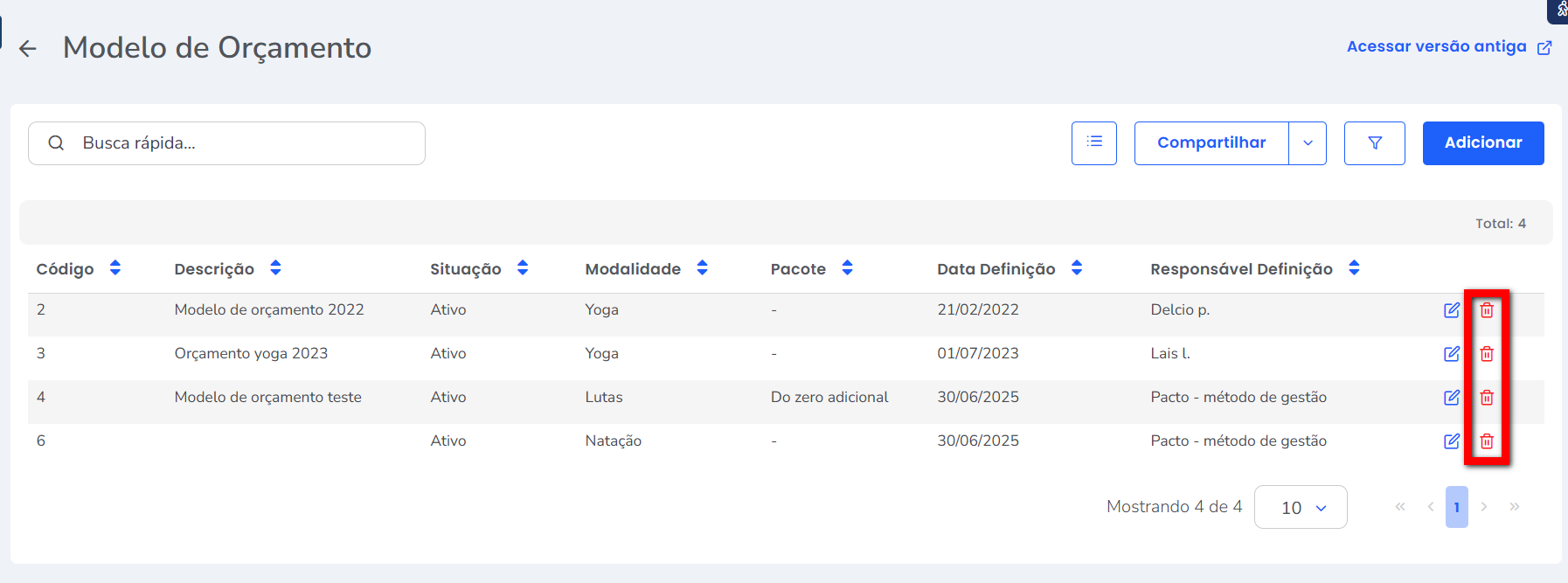Screen dimensions: 1568x583
Task: Edit the Natação row with código 6
Action: [1451, 441]
